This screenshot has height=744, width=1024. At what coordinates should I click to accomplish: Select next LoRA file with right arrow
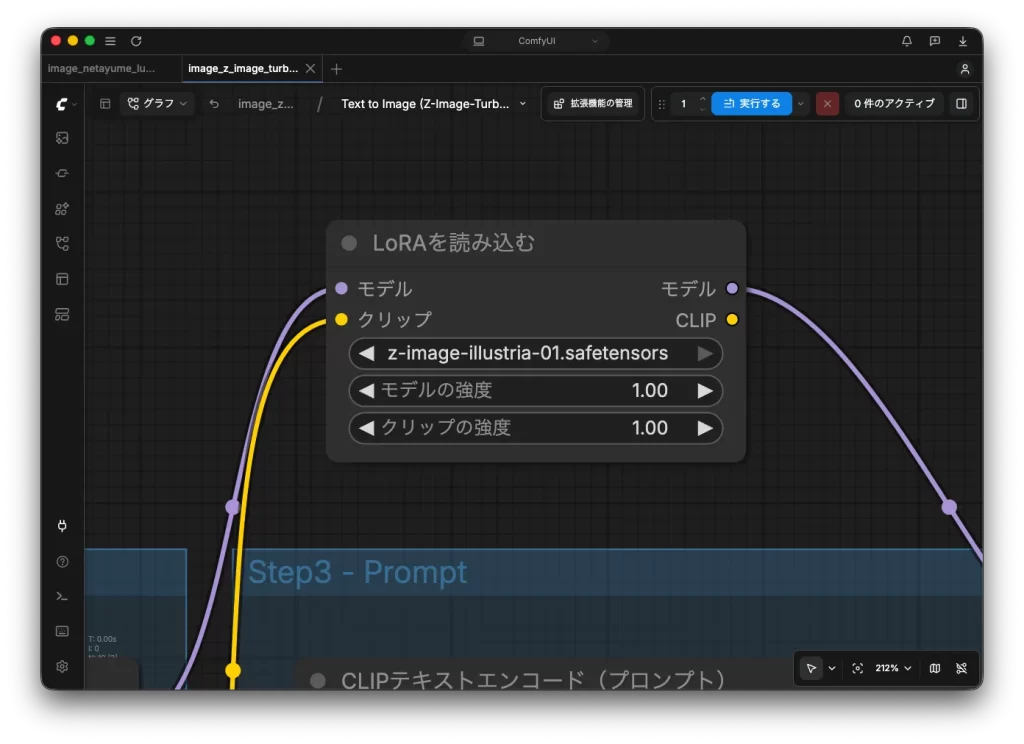pyautogui.click(x=705, y=353)
